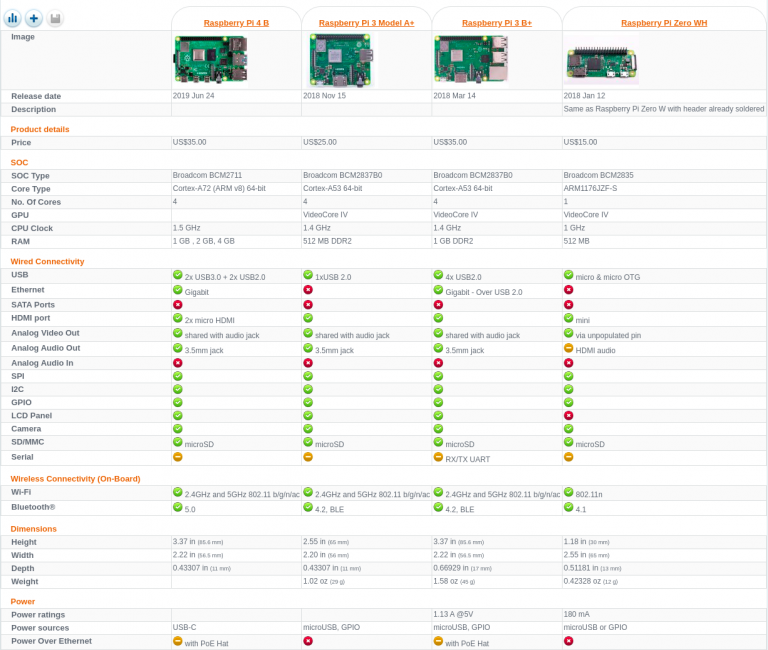Click the Release date row label
The width and height of the screenshot is (768, 650).
click(x=36, y=96)
